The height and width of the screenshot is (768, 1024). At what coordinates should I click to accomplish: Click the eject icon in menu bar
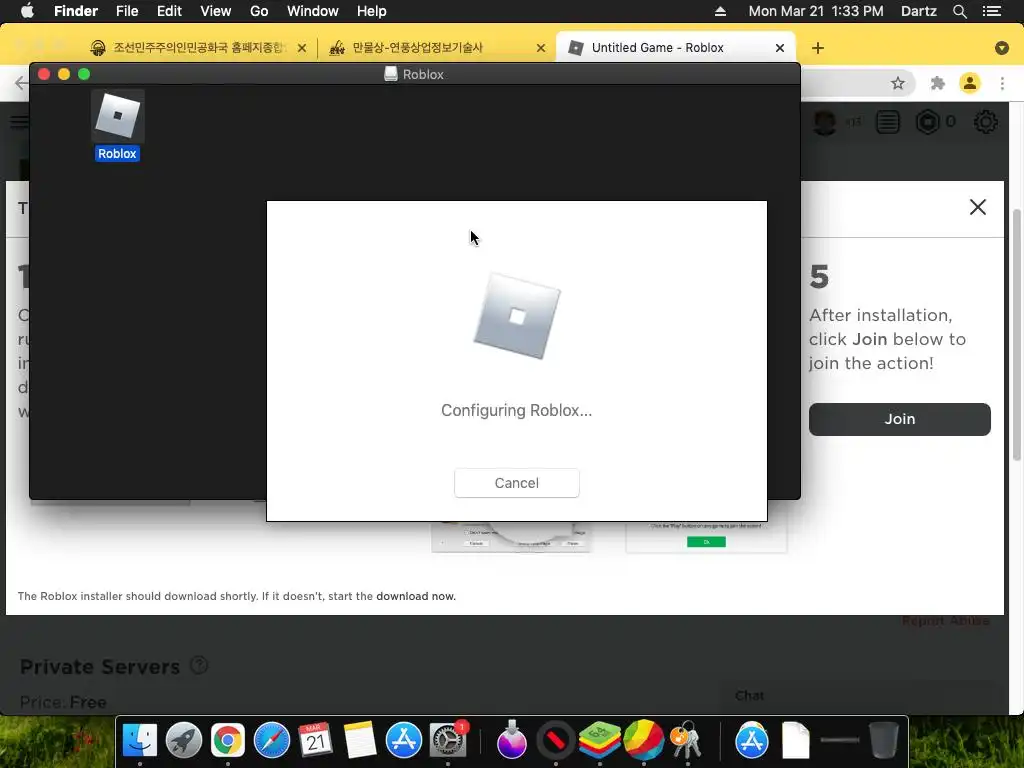point(720,11)
